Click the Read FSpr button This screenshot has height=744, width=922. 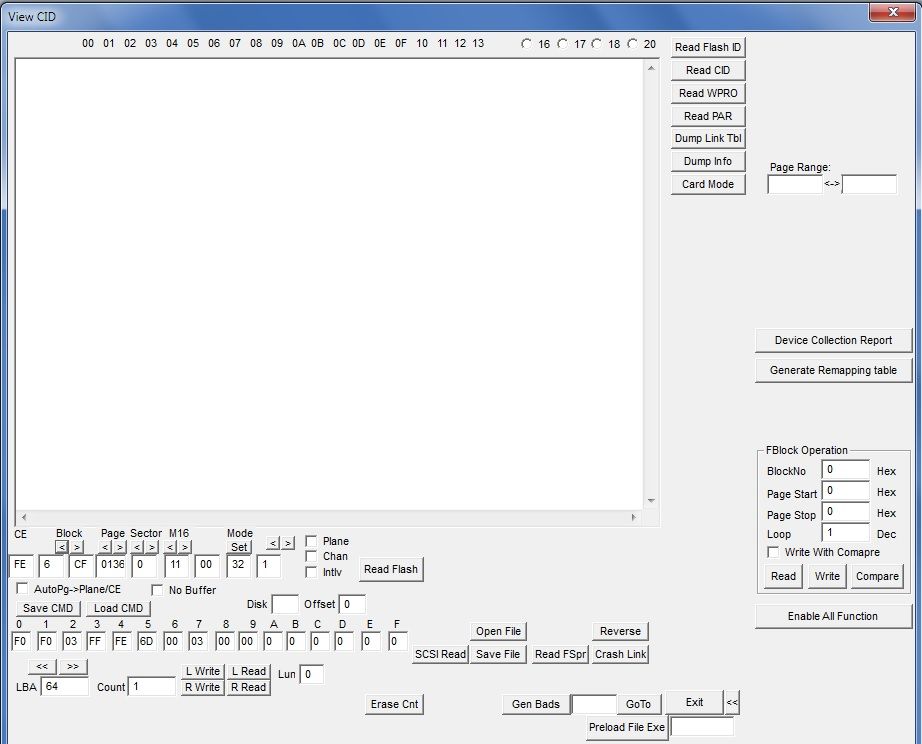[x=560, y=654]
